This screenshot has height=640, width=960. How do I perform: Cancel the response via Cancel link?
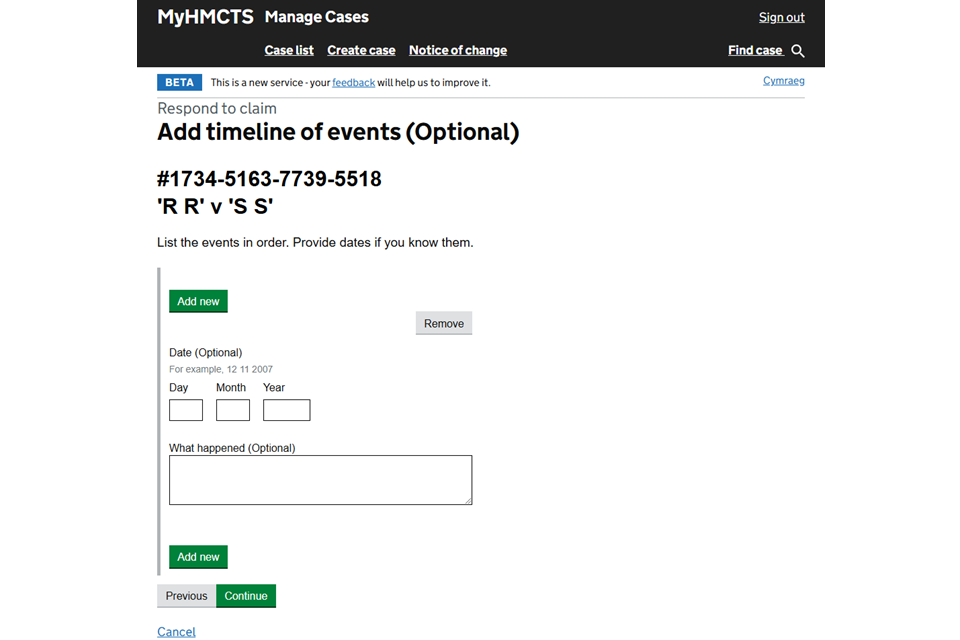[176, 632]
